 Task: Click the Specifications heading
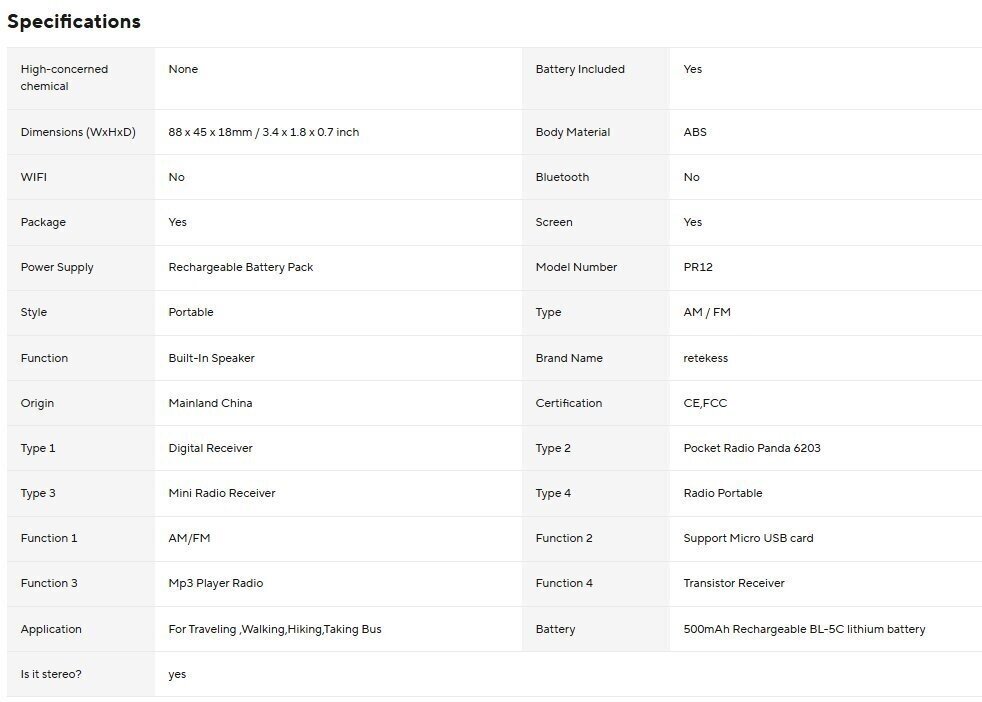click(74, 21)
